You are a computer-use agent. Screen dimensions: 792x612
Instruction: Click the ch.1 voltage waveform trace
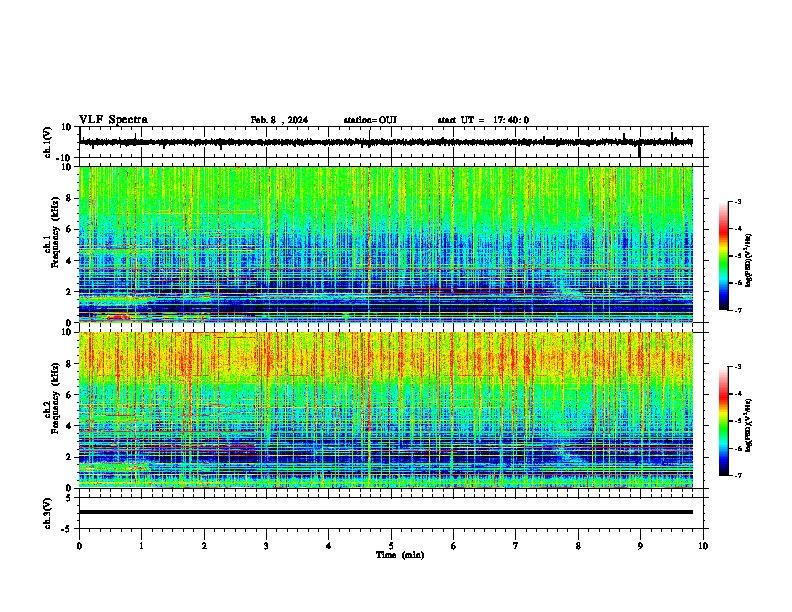coord(385,142)
